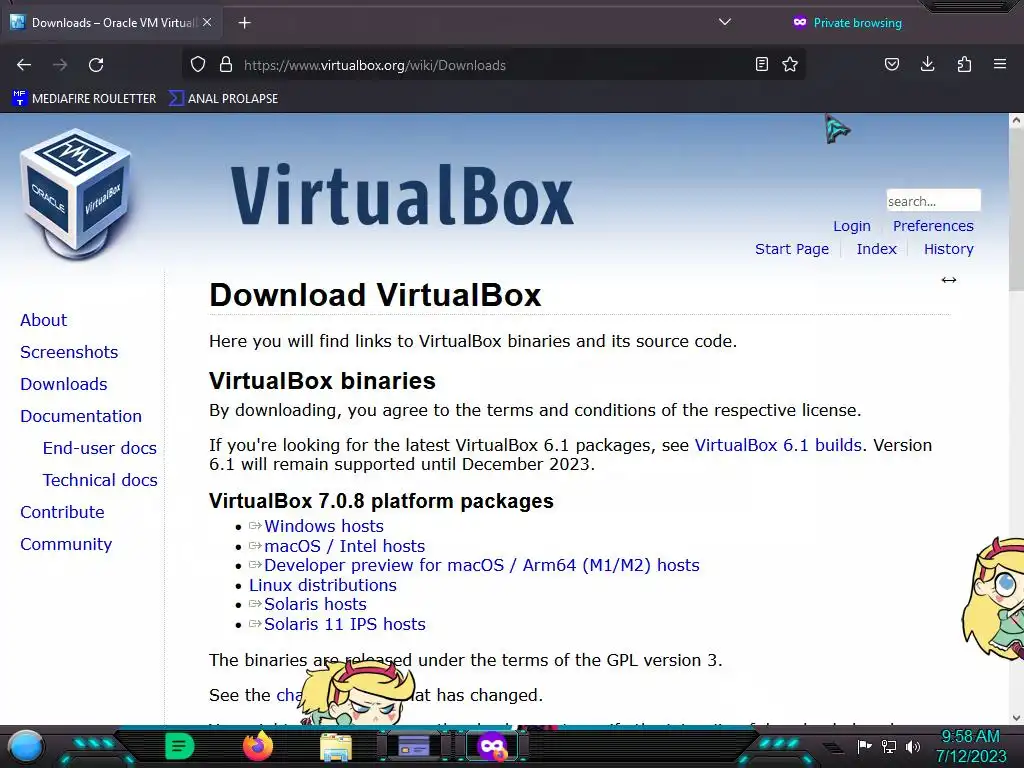Open the tracking protection shield icon
This screenshot has height=768, width=1024.
click(x=198, y=65)
